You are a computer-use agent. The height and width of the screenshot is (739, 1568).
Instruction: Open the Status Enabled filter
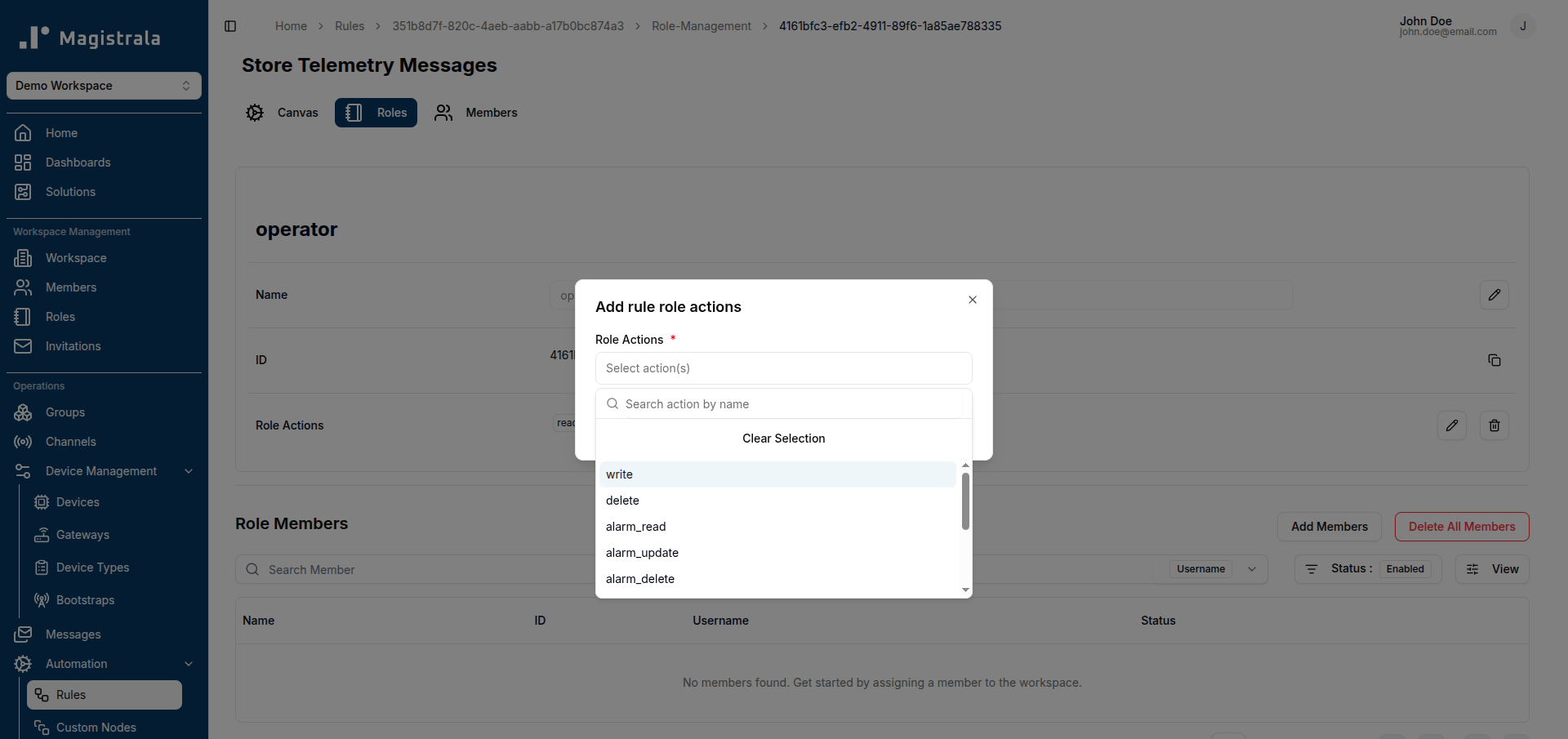1368,569
